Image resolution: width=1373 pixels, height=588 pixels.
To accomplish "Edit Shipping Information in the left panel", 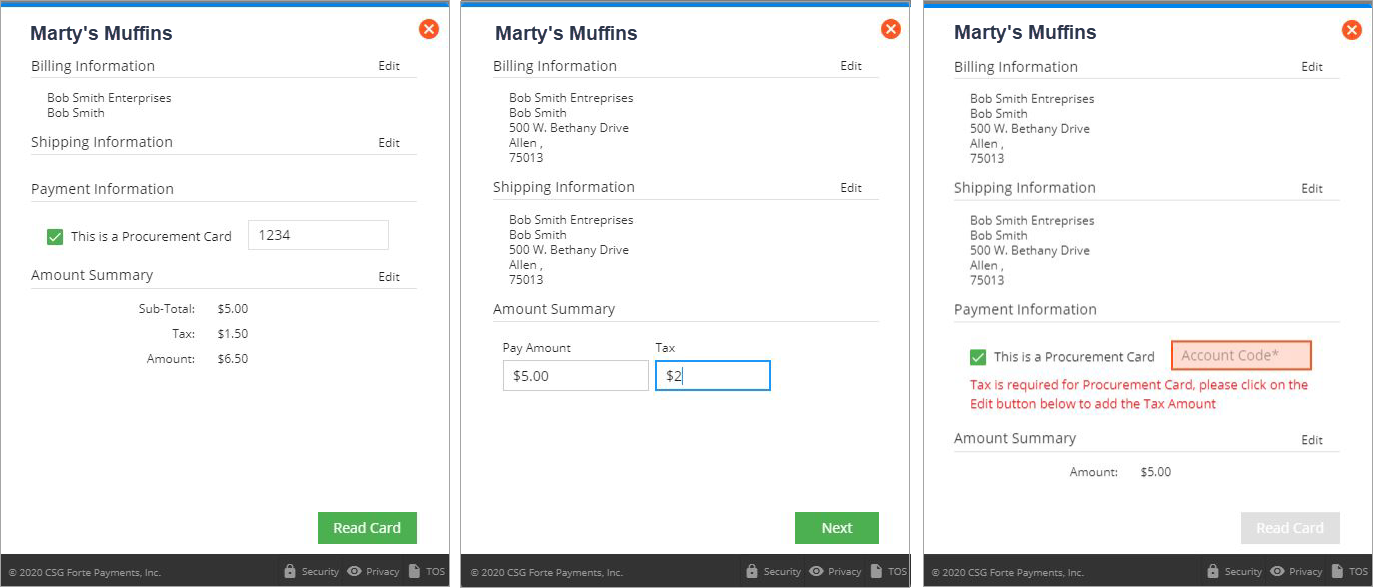I will (x=389, y=143).
